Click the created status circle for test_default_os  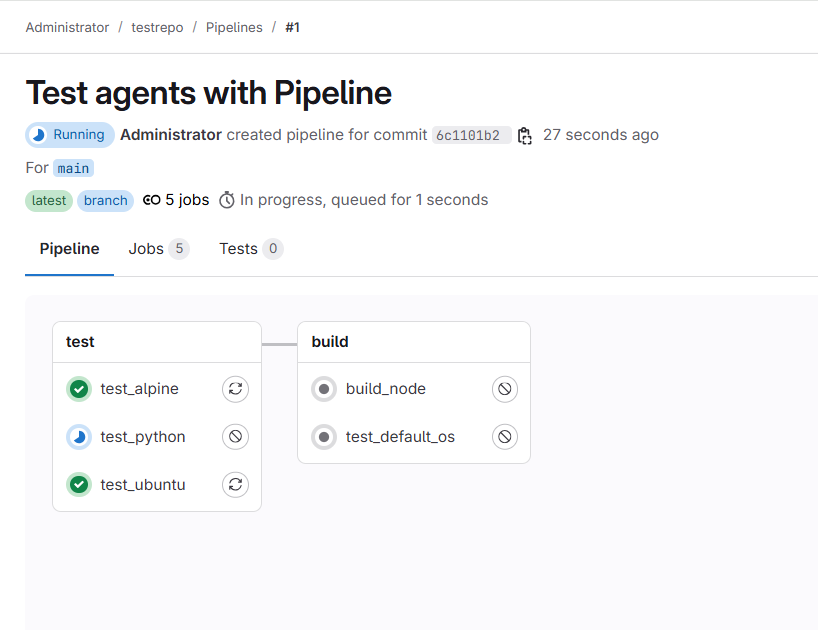point(324,437)
